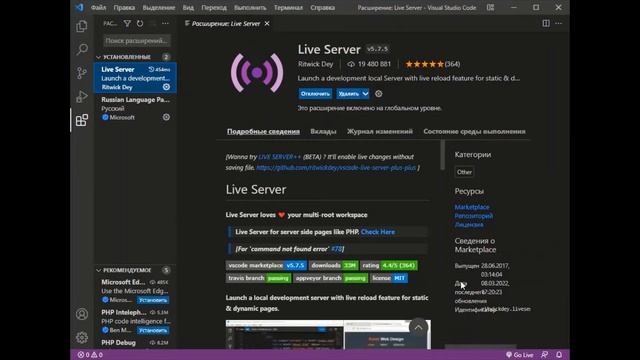
Task: Click the Check Here link
Action: [378, 232]
